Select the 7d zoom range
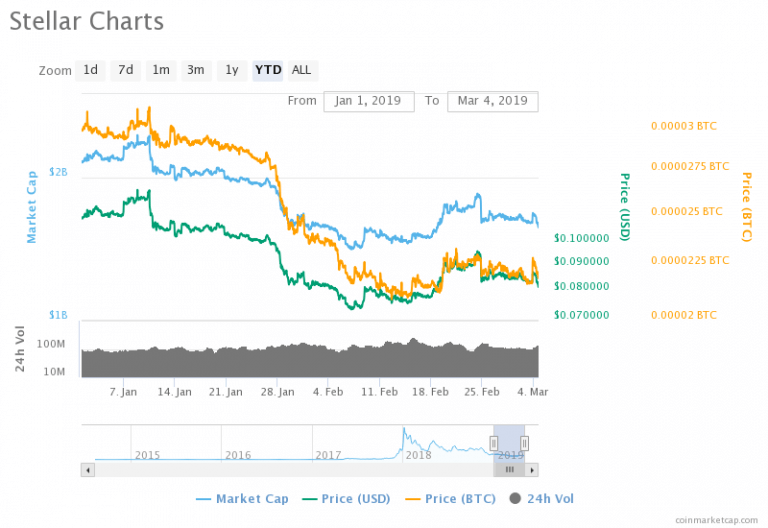Image resolution: width=768 pixels, height=528 pixels. pyautogui.click(x=125, y=71)
